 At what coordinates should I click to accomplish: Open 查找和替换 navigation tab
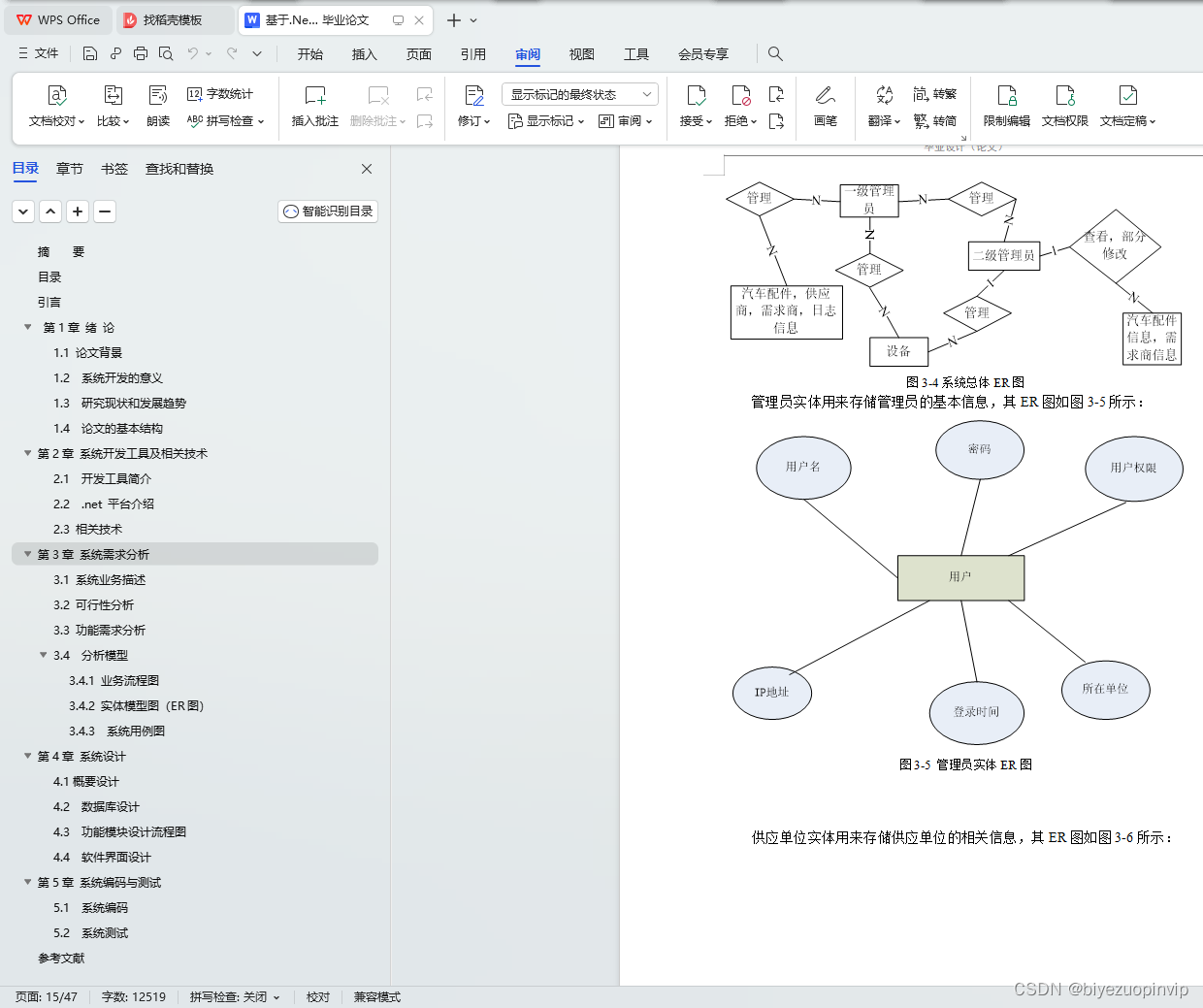179,169
